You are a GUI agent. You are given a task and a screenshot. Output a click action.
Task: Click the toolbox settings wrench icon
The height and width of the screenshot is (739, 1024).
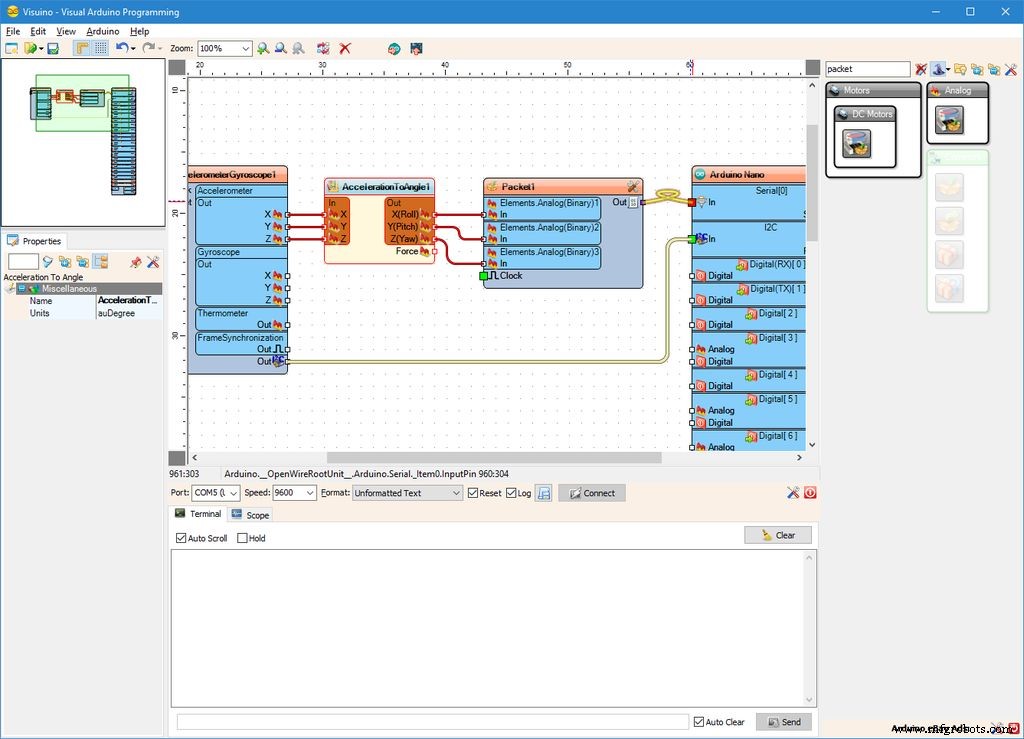[x=1011, y=69]
